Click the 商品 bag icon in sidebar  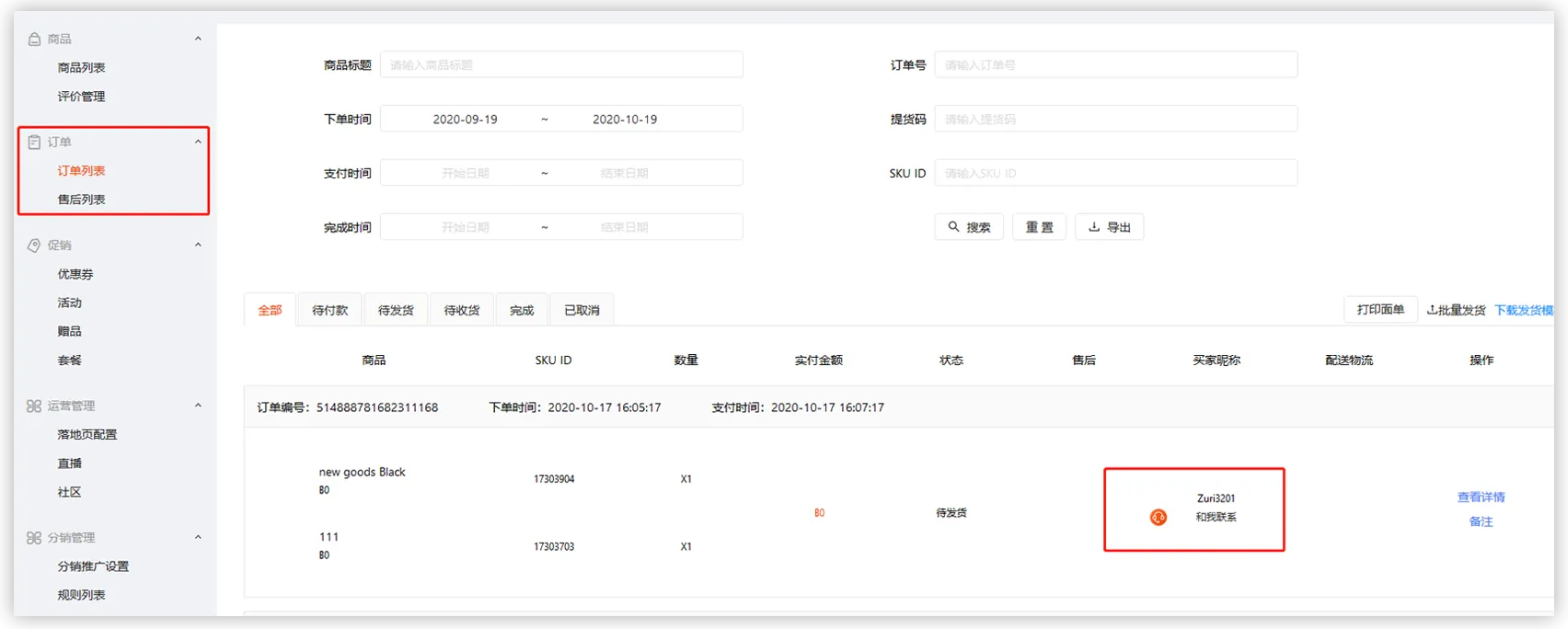pos(34,39)
